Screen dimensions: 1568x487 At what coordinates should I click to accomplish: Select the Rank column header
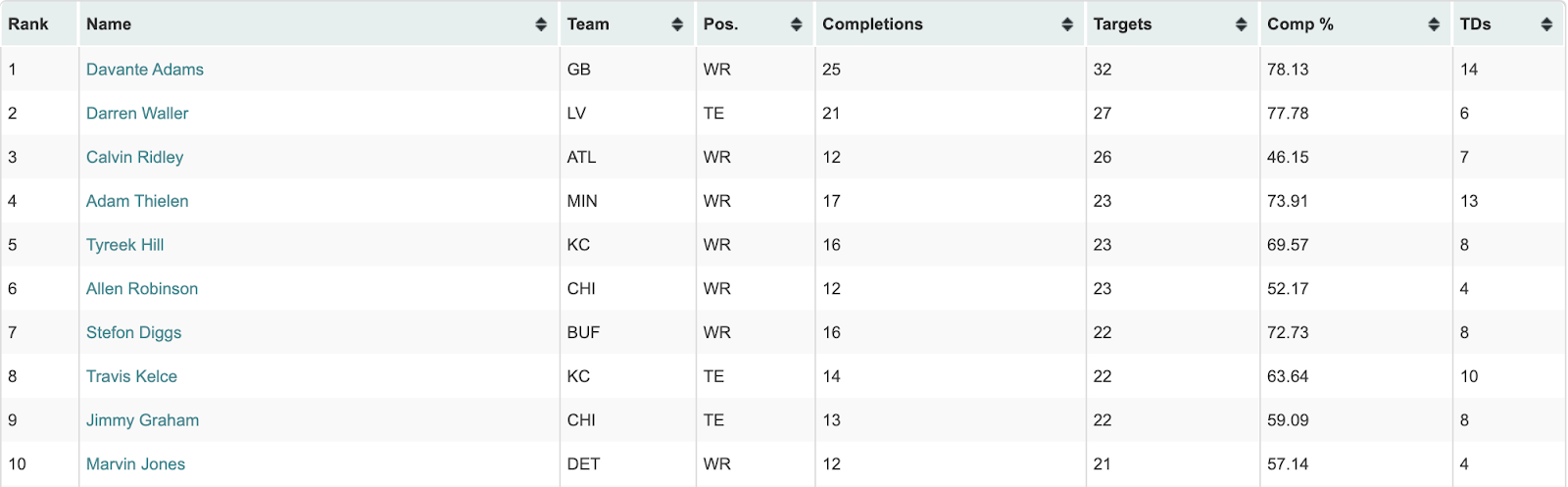39,24
